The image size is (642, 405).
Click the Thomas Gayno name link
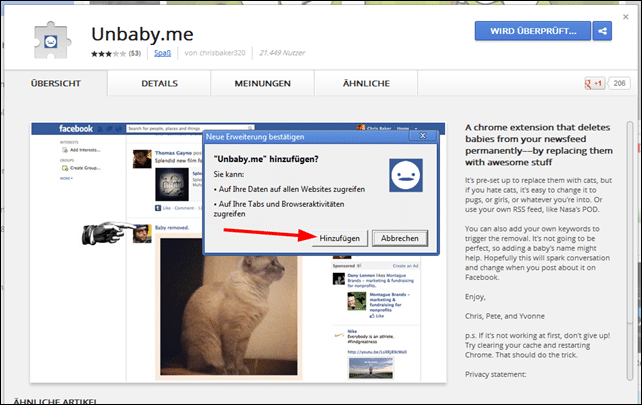173,153
